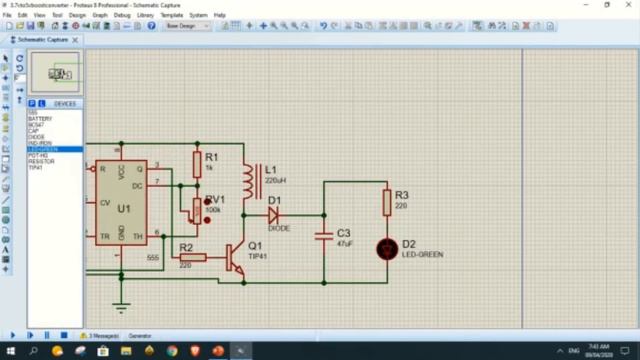
Task: Click the Home page toolbar icon
Action: point(55,26)
